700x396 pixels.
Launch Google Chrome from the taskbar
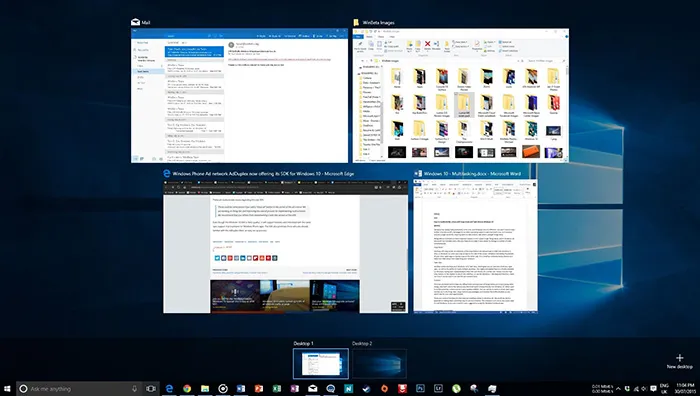(187, 388)
